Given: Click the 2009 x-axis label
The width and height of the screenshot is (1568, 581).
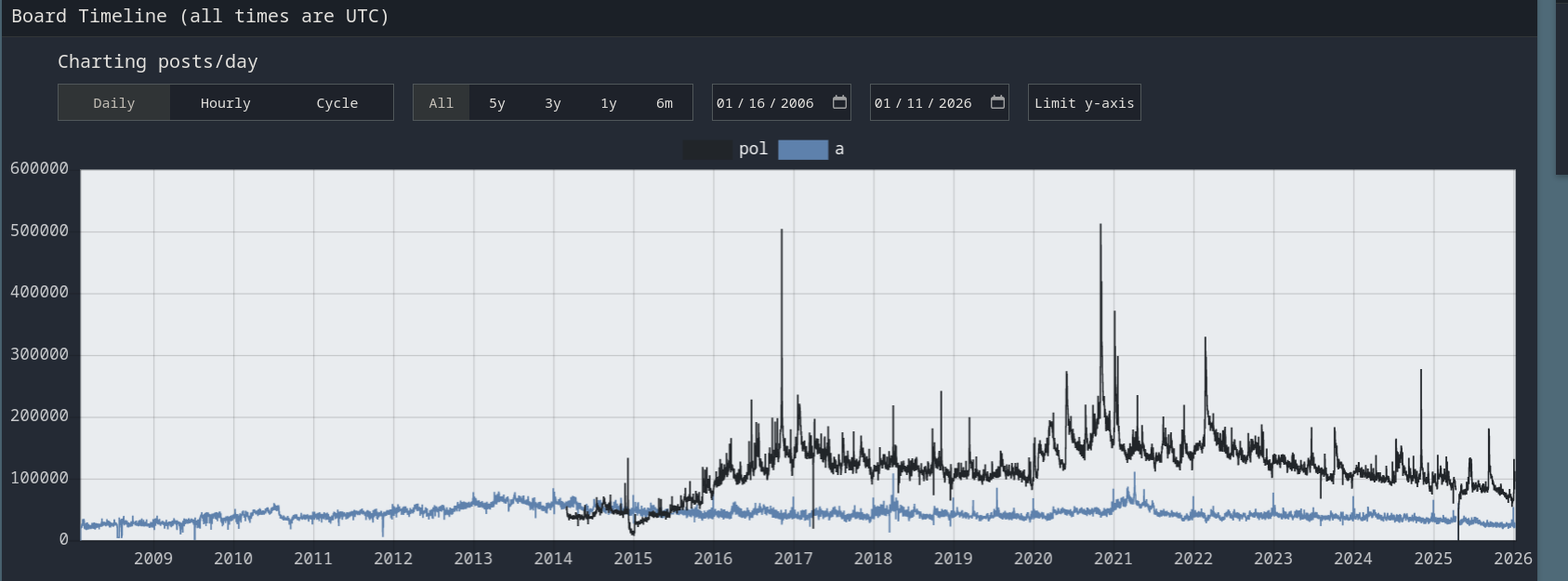Looking at the screenshot, I should (x=153, y=559).
